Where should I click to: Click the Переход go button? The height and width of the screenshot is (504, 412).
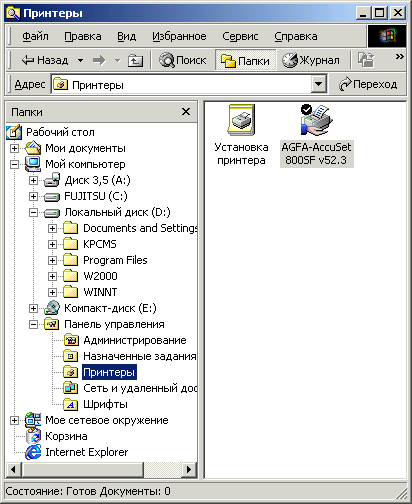tap(368, 84)
